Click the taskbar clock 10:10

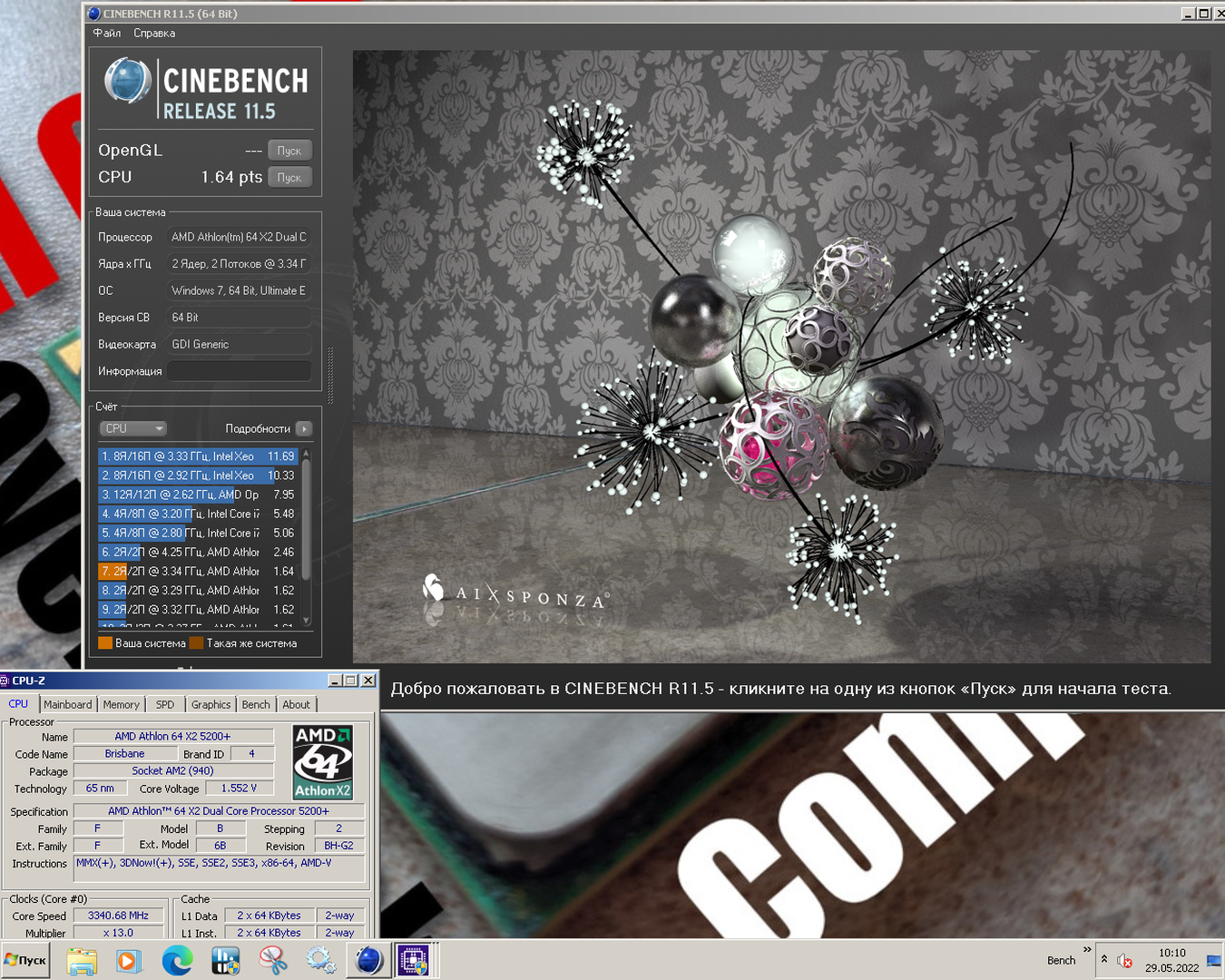click(1171, 953)
